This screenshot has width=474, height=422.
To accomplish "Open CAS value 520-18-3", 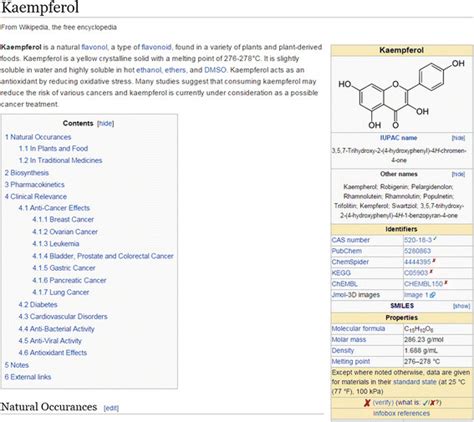I will click(x=418, y=240).
